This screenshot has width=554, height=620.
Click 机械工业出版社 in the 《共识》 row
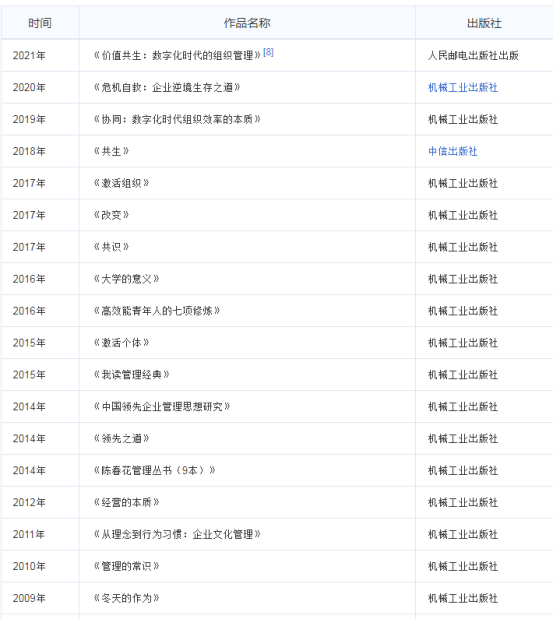click(x=463, y=247)
